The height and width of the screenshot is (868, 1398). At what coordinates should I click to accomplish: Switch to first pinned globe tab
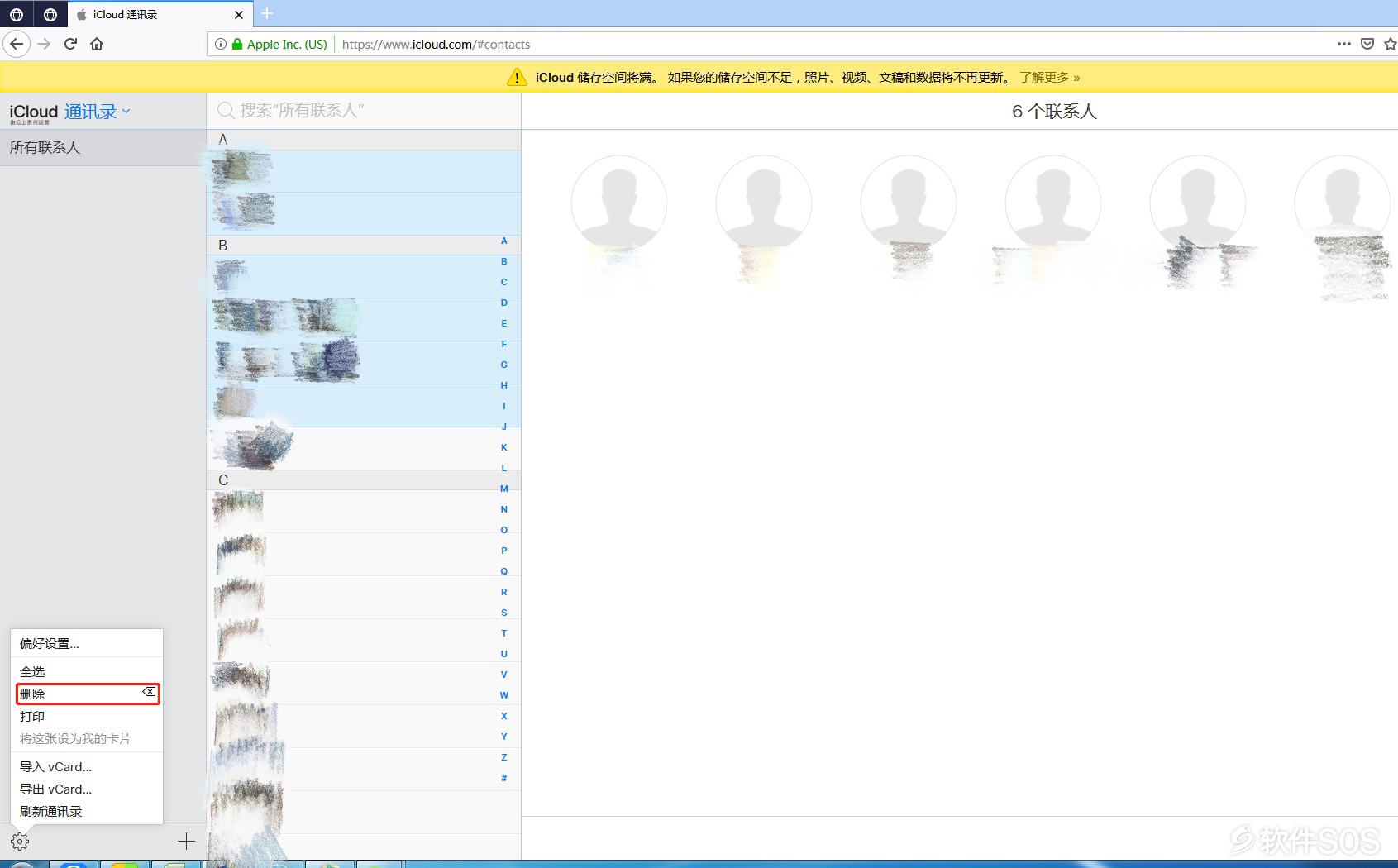pos(17,14)
